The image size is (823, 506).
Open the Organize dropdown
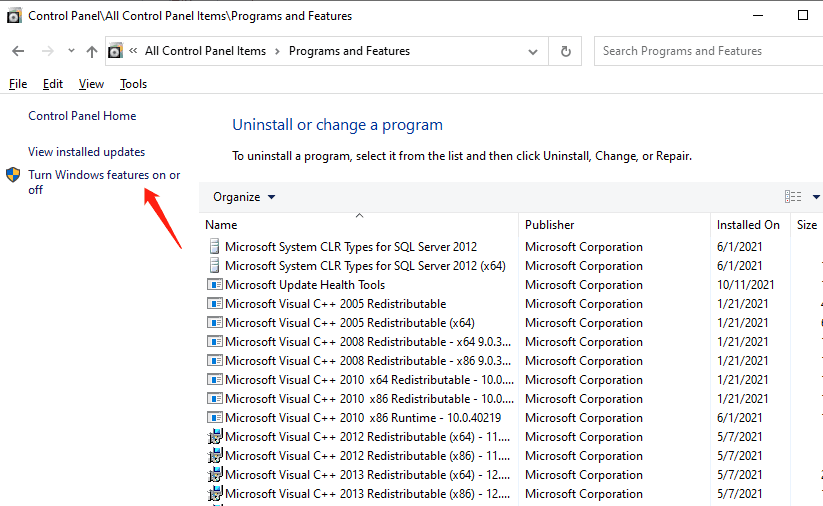pos(244,197)
